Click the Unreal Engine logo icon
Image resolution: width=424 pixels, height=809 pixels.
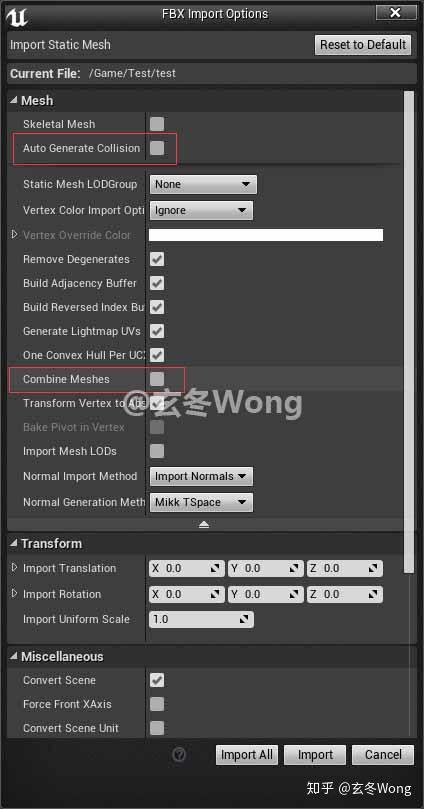point(17,16)
